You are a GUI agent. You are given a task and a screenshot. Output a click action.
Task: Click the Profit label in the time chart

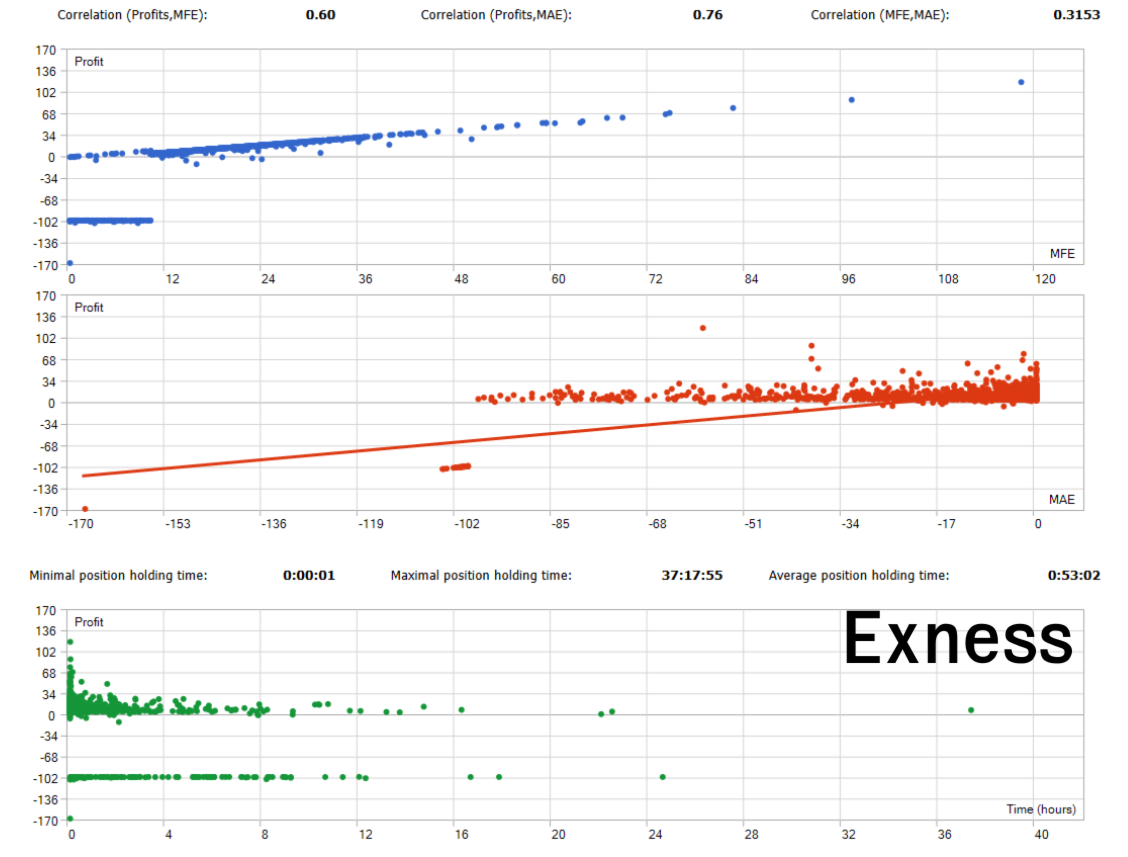point(89,622)
